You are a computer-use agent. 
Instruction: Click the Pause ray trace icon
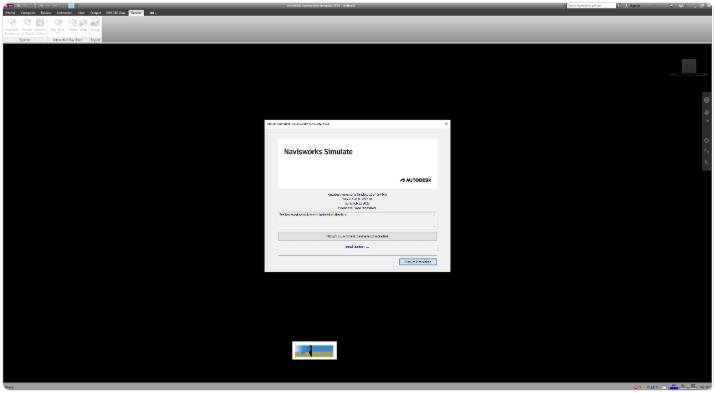click(73, 26)
